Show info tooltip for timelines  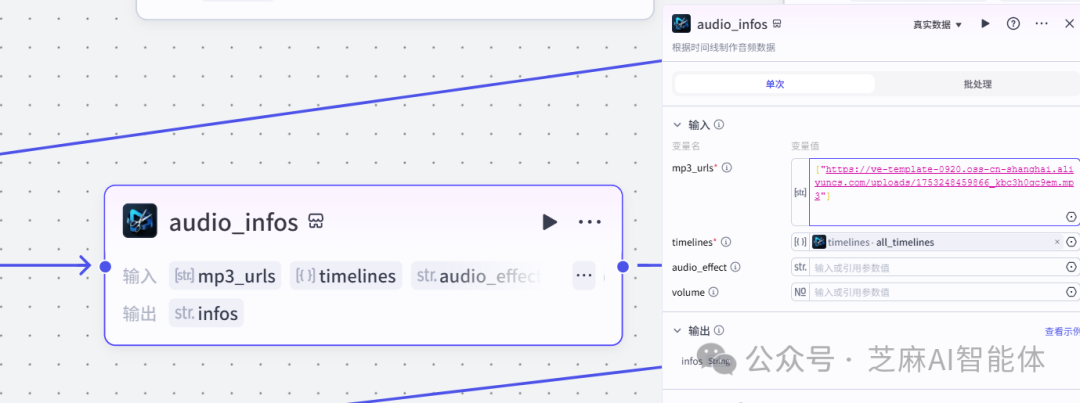pyautogui.click(x=725, y=242)
